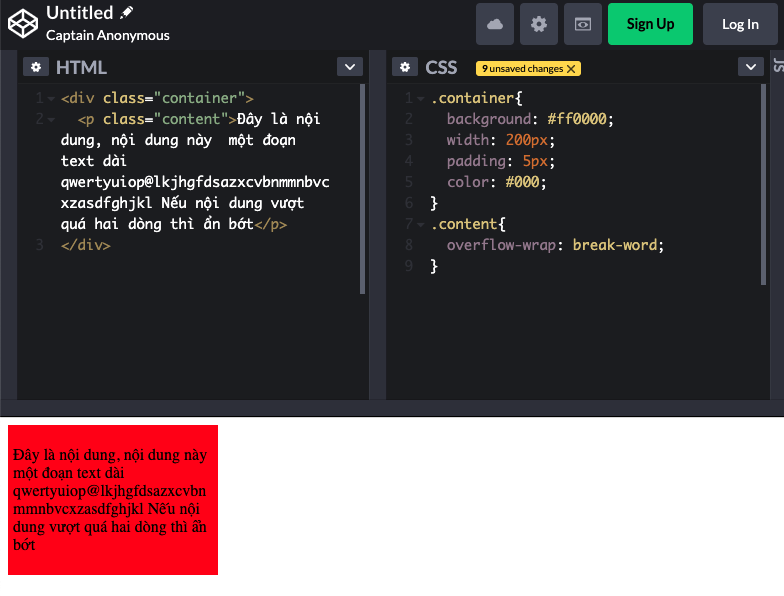Image resolution: width=784 pixels, height=596 pixels.
Task: Edit pen title with pencil icon
Action: point(127,13)
